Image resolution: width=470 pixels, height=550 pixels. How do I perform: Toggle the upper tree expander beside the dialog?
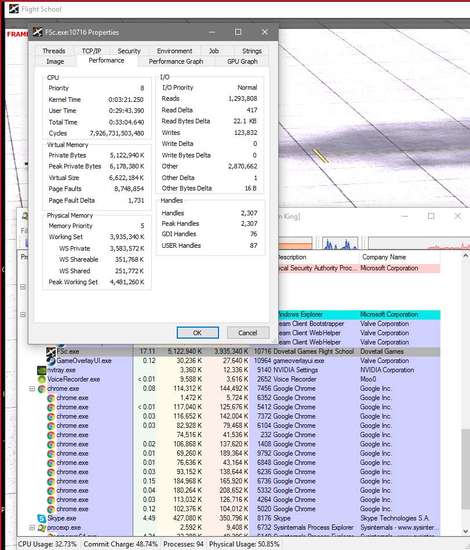[x=23, y=287]
